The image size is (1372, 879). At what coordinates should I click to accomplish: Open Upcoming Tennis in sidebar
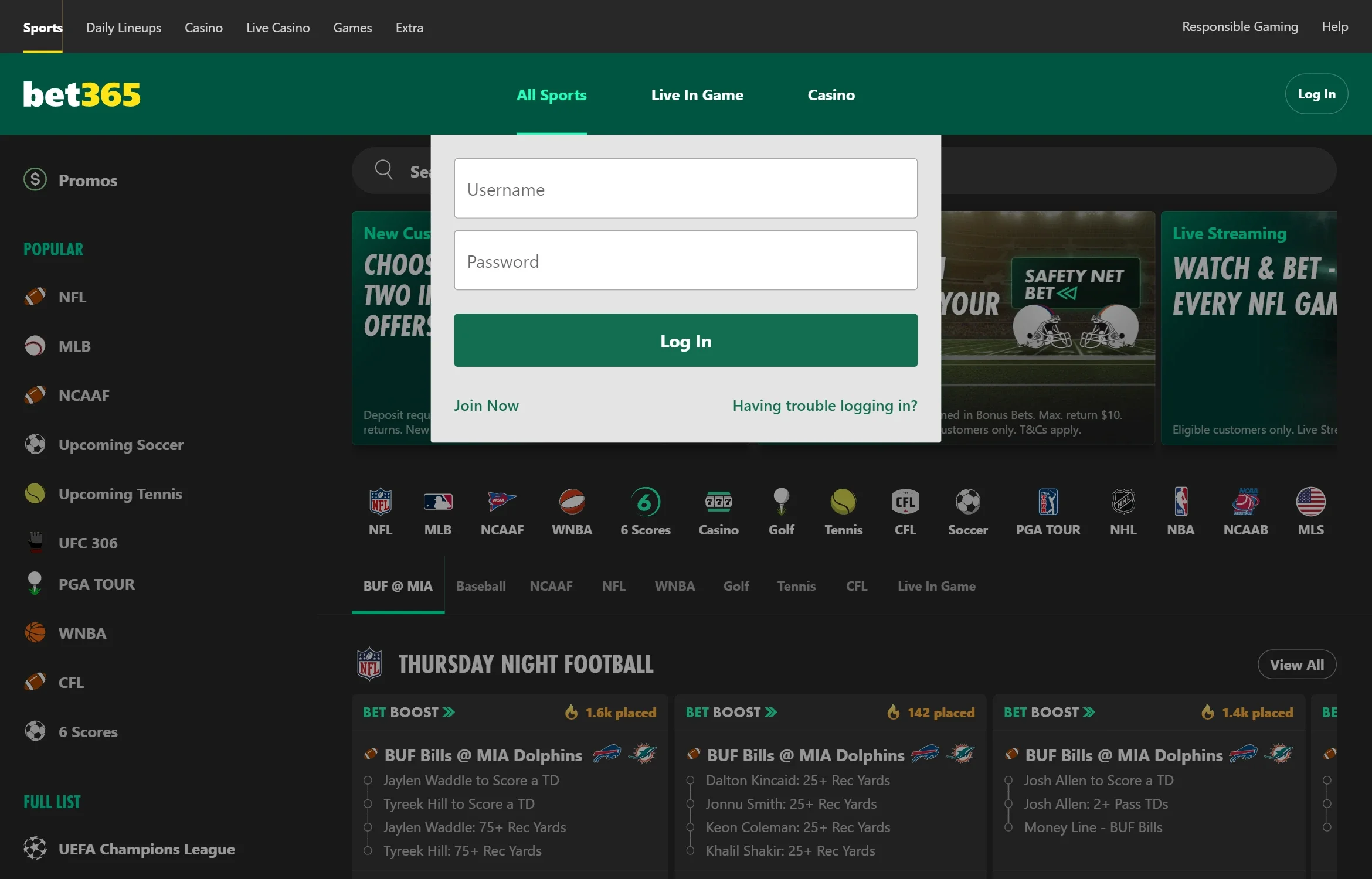[x=103, y=494]
